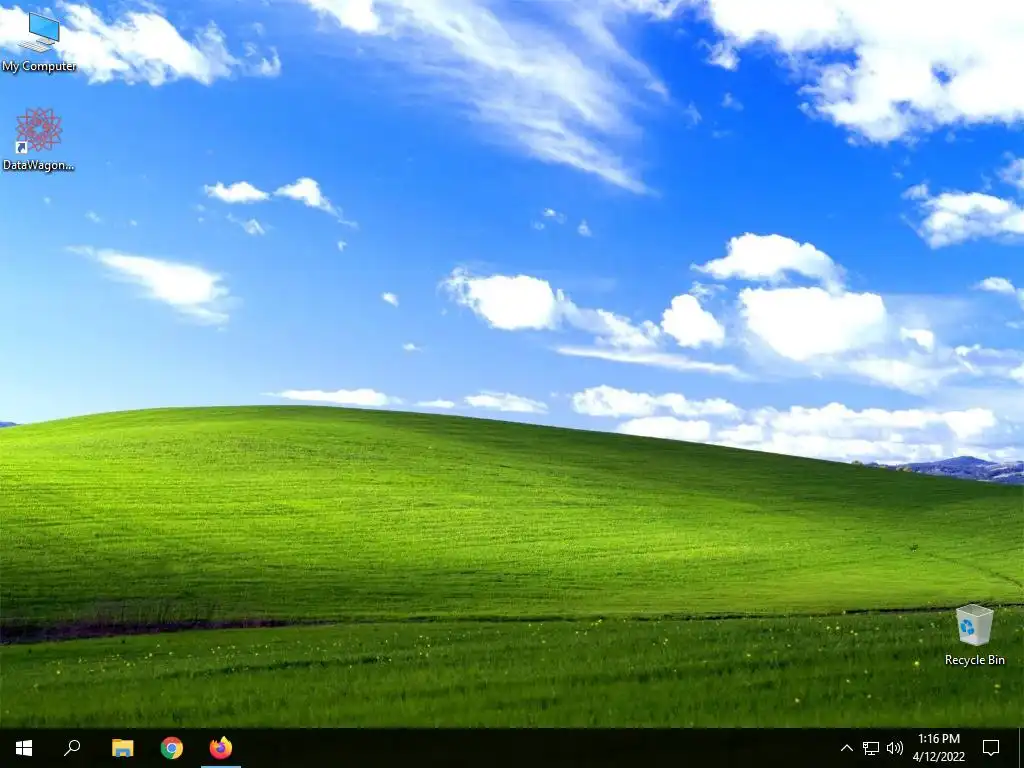The height and width of the screenshot is (768, 1024).
Task: Open File Explorer from taskbar
Action: pyautogui.click(x=122, y=748)
